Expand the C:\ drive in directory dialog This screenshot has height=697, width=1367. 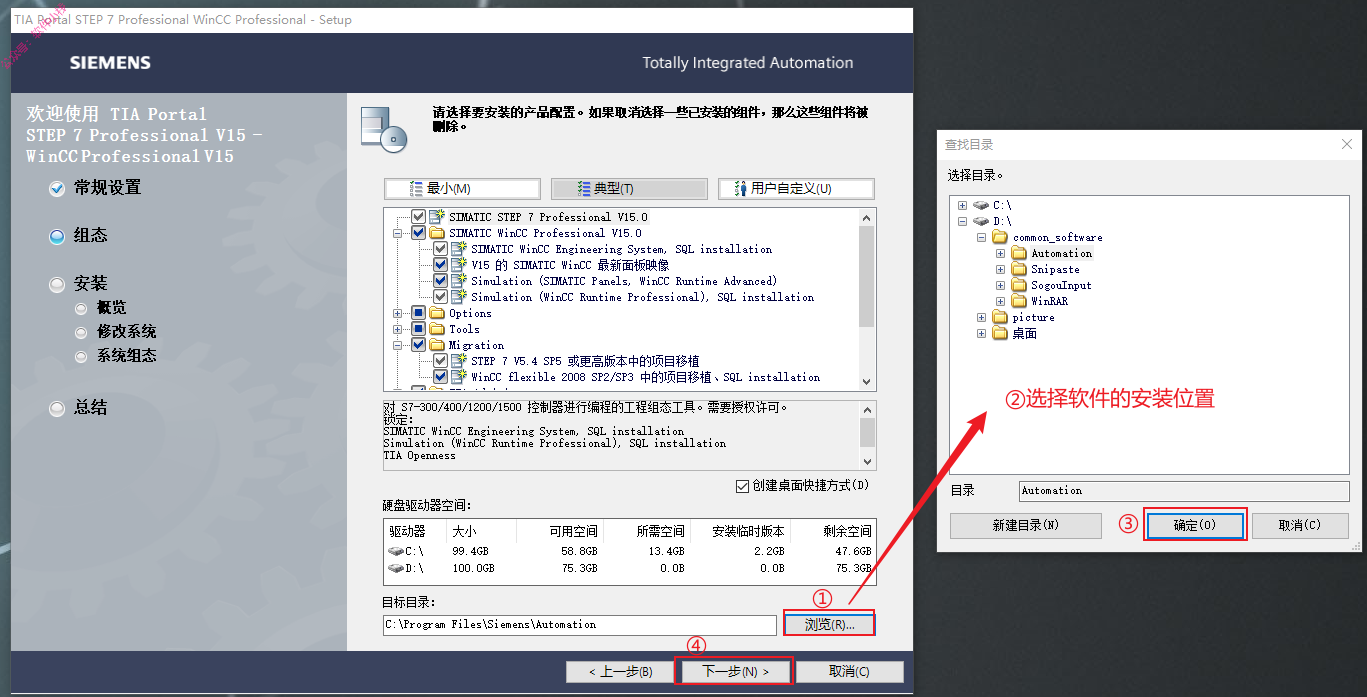[x=962, y=205]
